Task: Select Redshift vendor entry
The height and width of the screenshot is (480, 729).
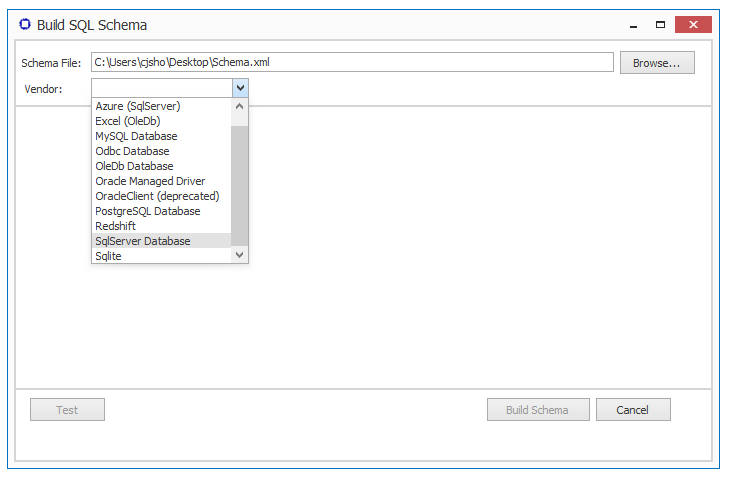Action: pos(161,226)
